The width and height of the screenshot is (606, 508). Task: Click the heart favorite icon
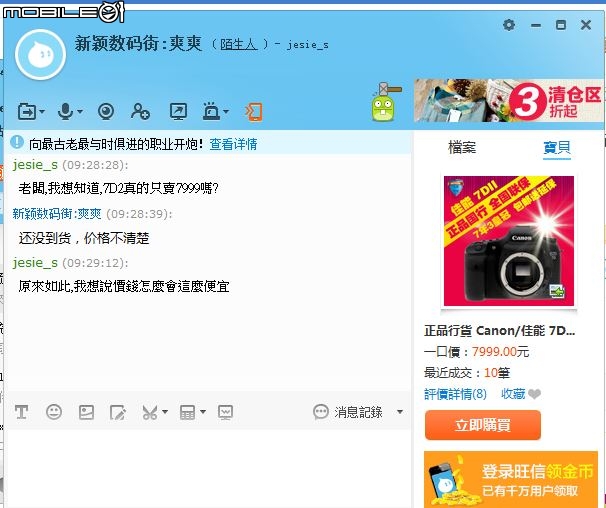[x=535, y=394]
